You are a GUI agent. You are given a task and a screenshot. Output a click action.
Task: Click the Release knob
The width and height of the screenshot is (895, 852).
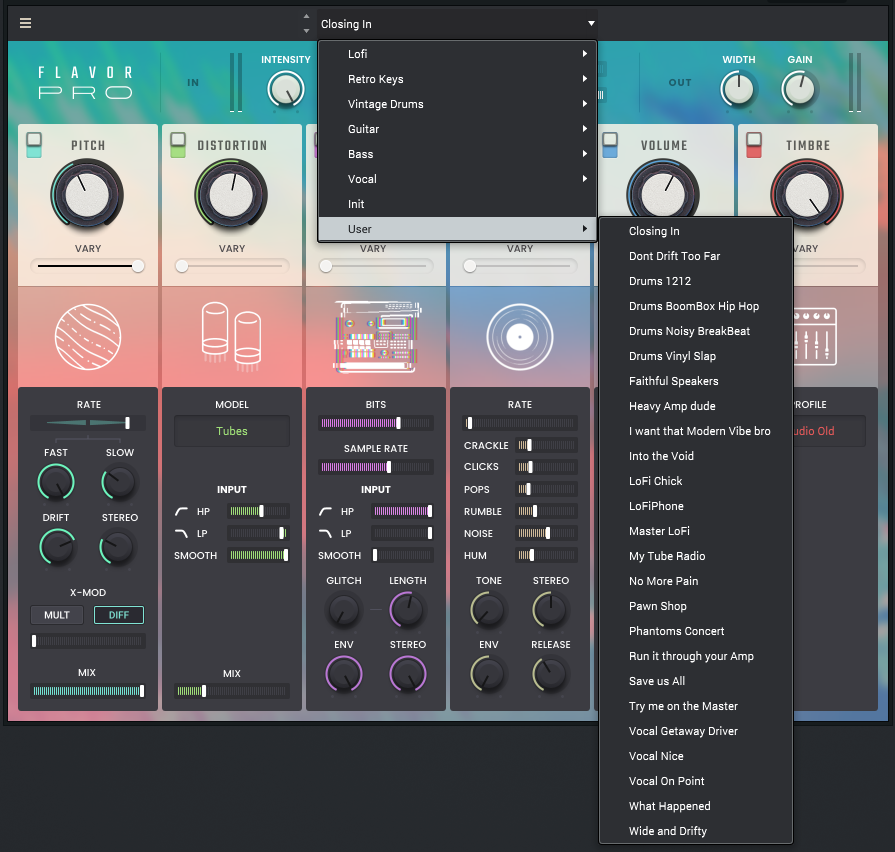point(551,674)
